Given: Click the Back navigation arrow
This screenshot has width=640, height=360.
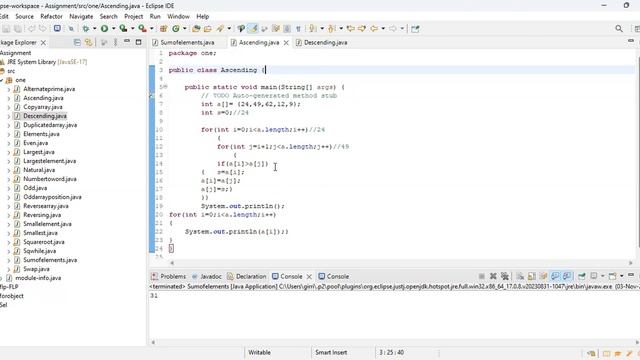Looking at the screenshot, I should [x=373, y=29].
